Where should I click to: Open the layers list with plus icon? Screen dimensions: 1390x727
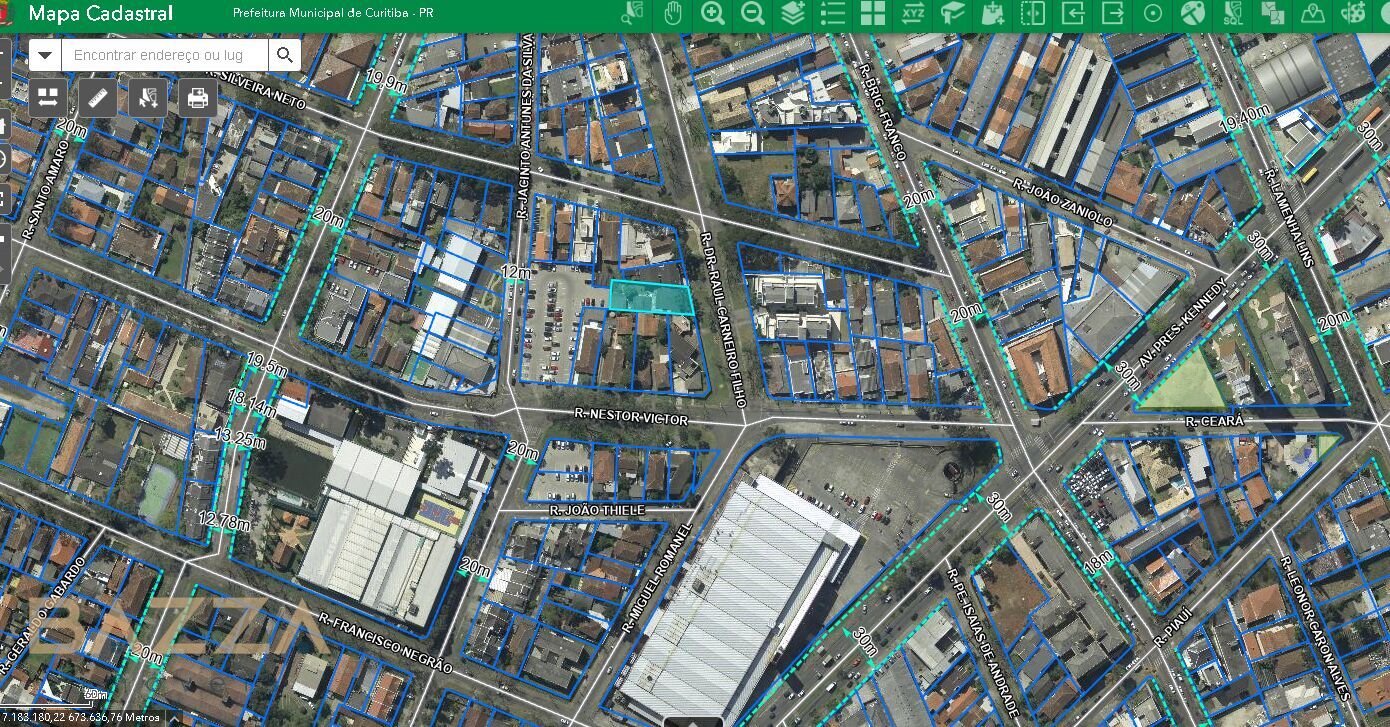tap(793, 14)
